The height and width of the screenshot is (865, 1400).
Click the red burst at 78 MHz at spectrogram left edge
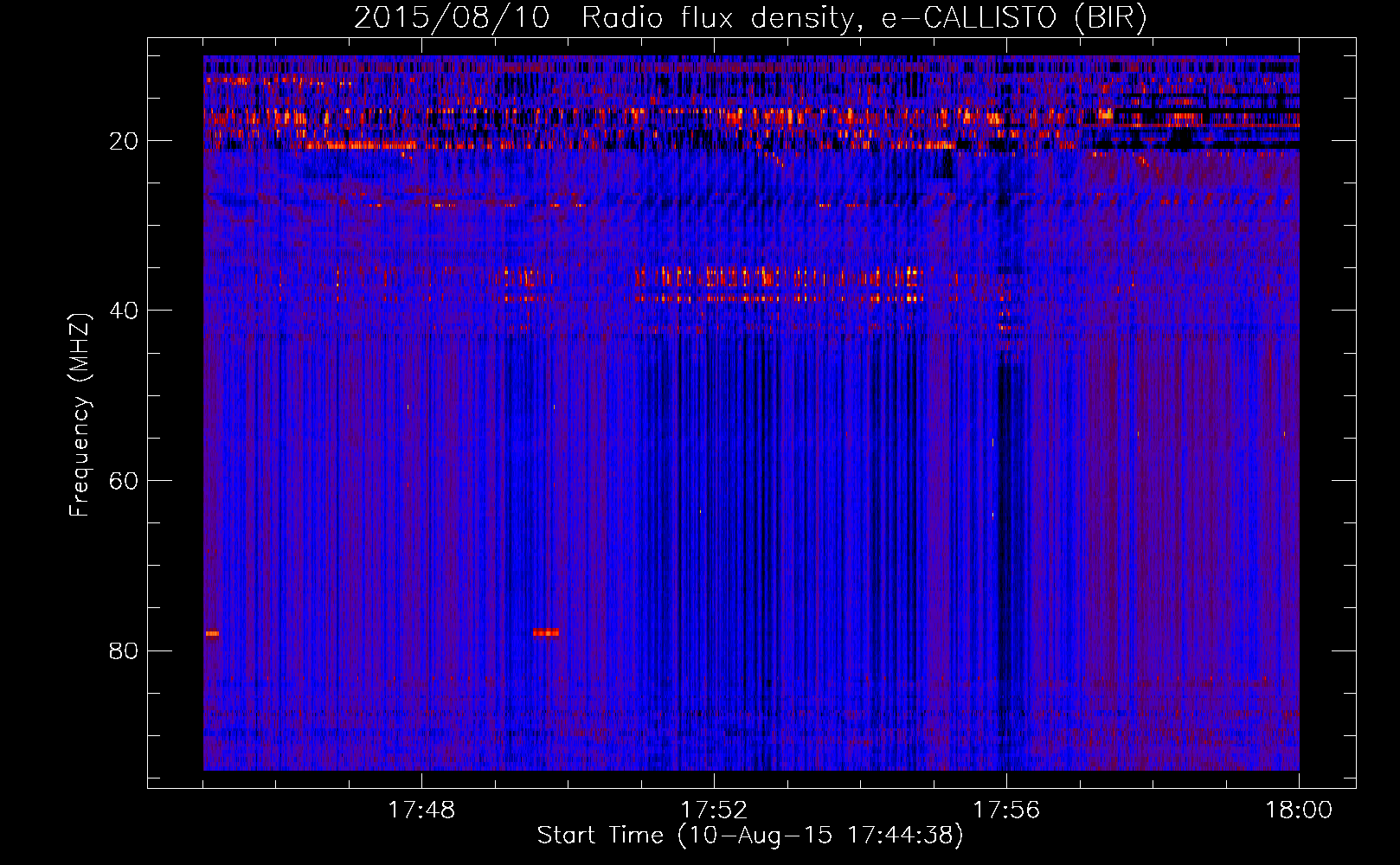[212, 633]
